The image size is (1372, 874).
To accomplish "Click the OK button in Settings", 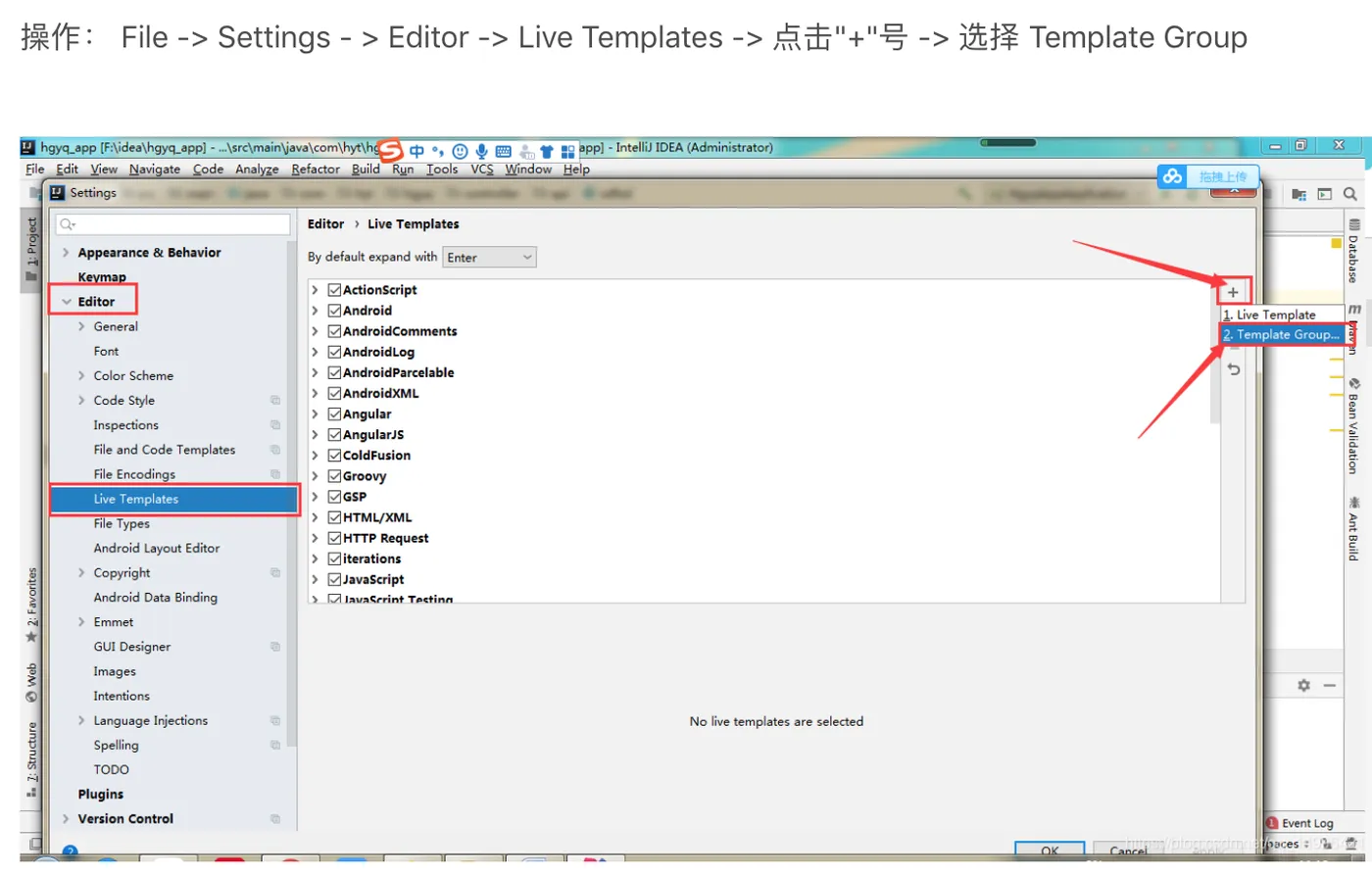I will tap(1050, 850).
